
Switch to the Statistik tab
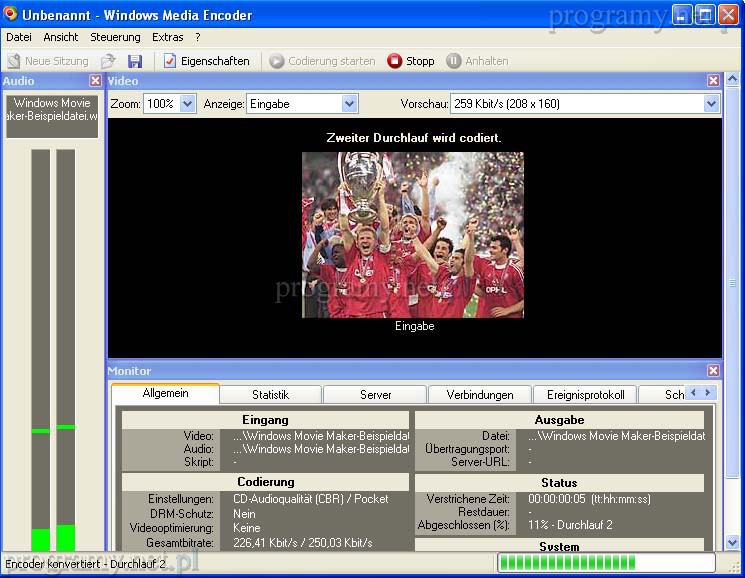[270, 395]
